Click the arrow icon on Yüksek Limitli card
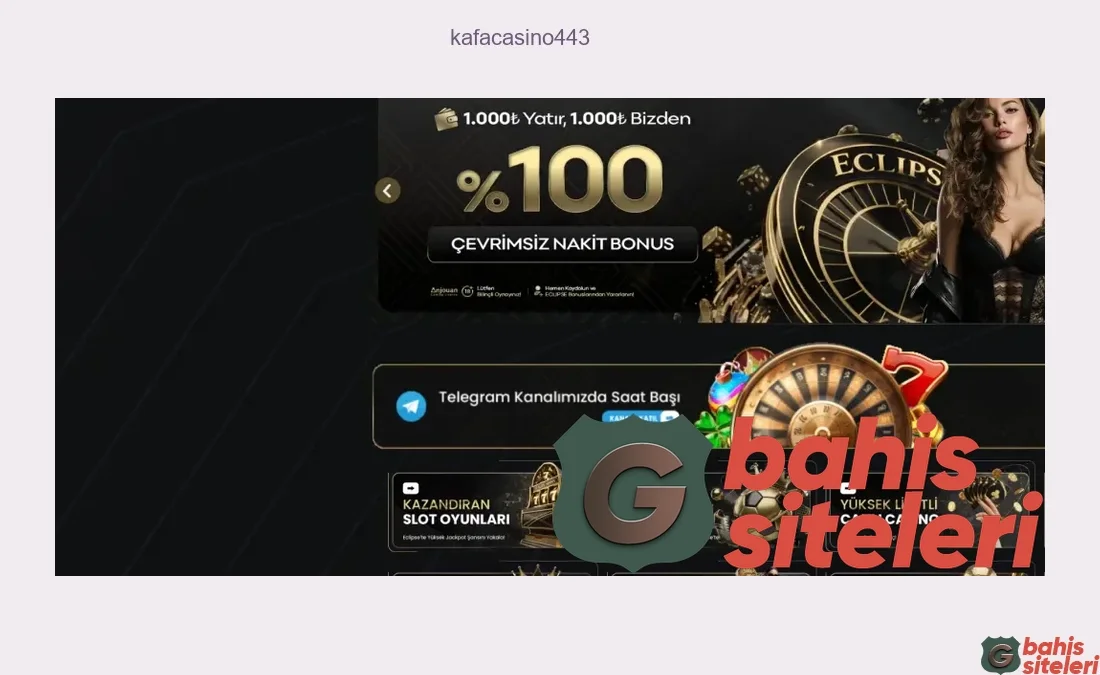Image resolution: width=1100 pixels, height=675 pixels. coord(847,488)
